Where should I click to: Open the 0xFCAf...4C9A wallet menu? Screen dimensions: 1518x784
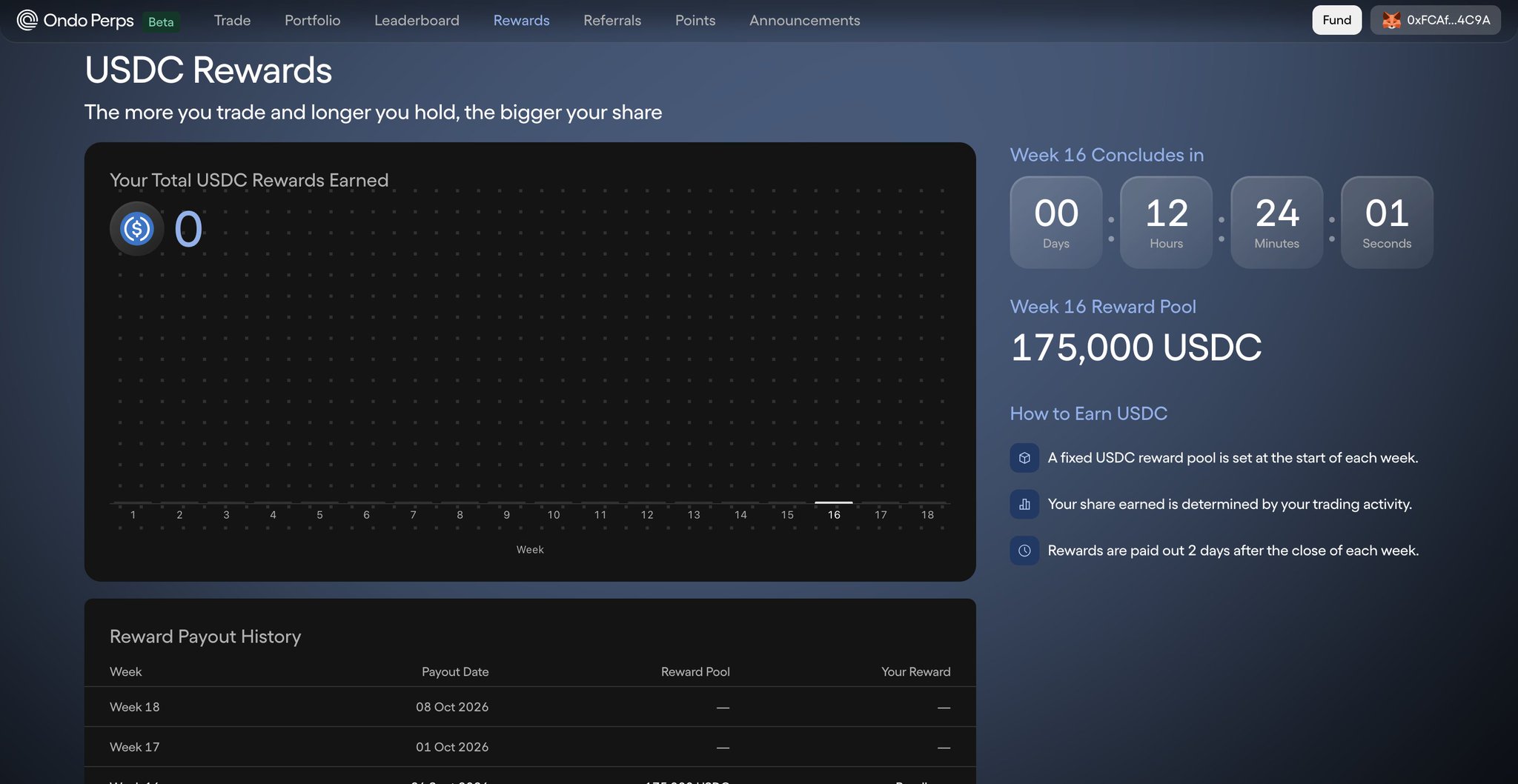pyautogui.click(x=1436, y=20)
